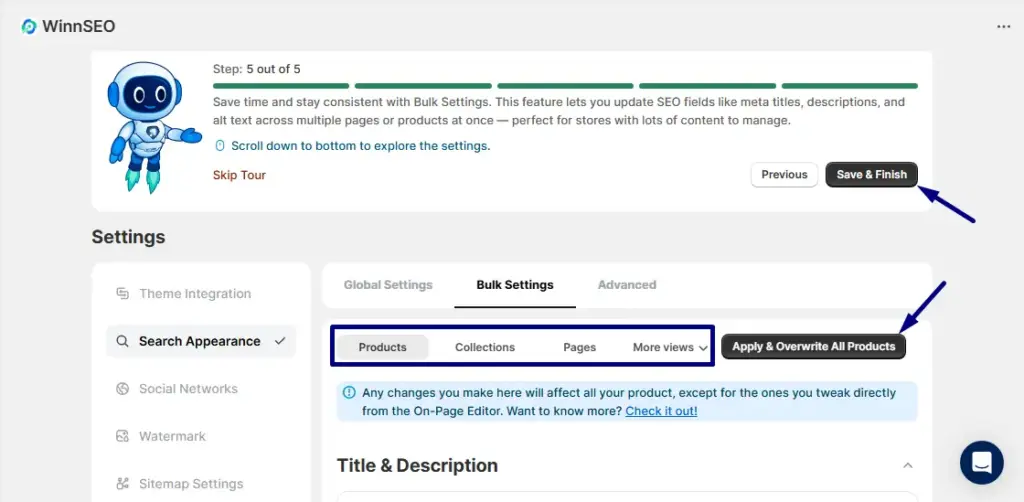Click the Sitemap Settings icon
The width and height of the screenshot is (1024, 502).
[x=122, y=484]
